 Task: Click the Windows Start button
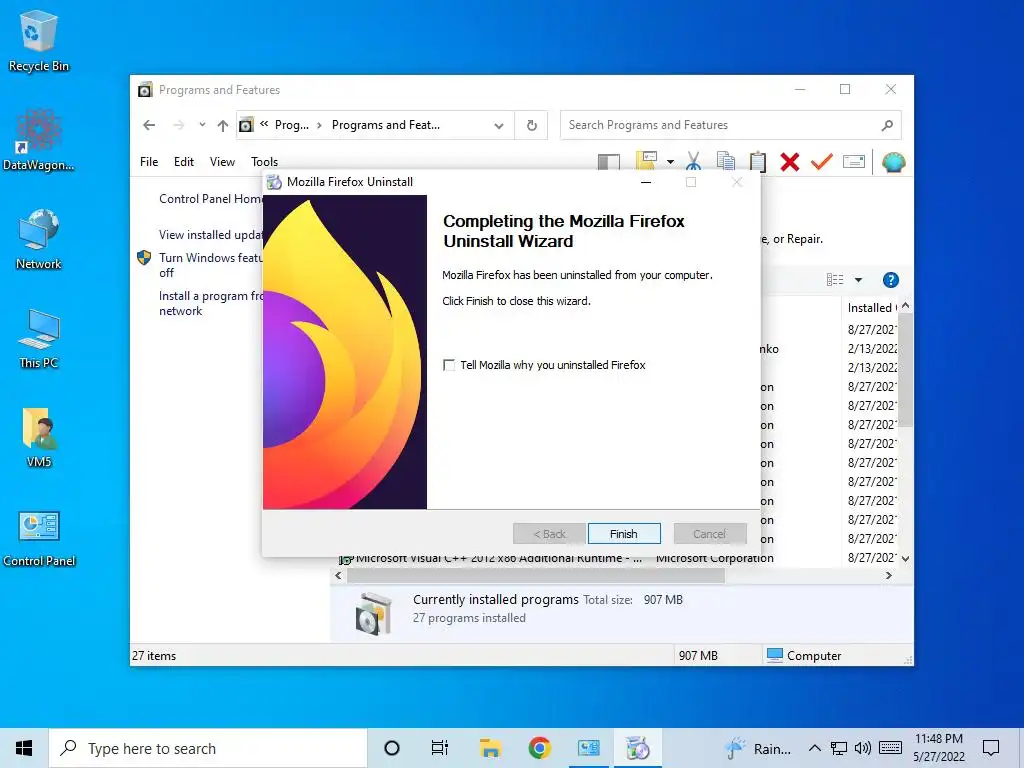[24, 748]
